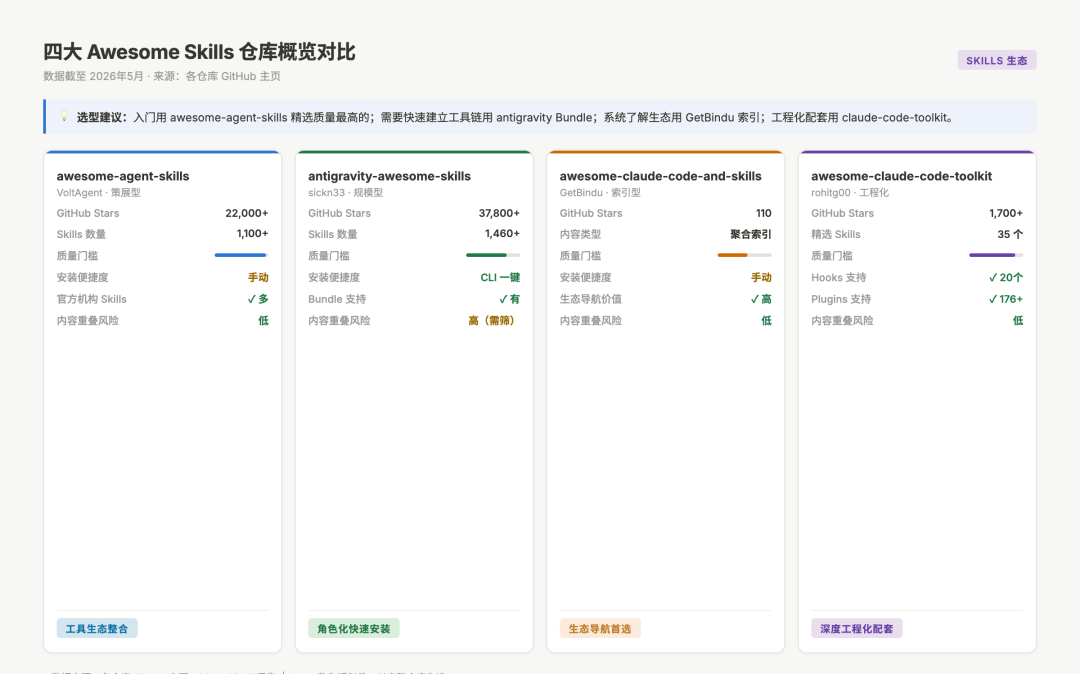
Task: Click the orange 质量门槛 bar in the GetBindu card
Action: point(744,255)
